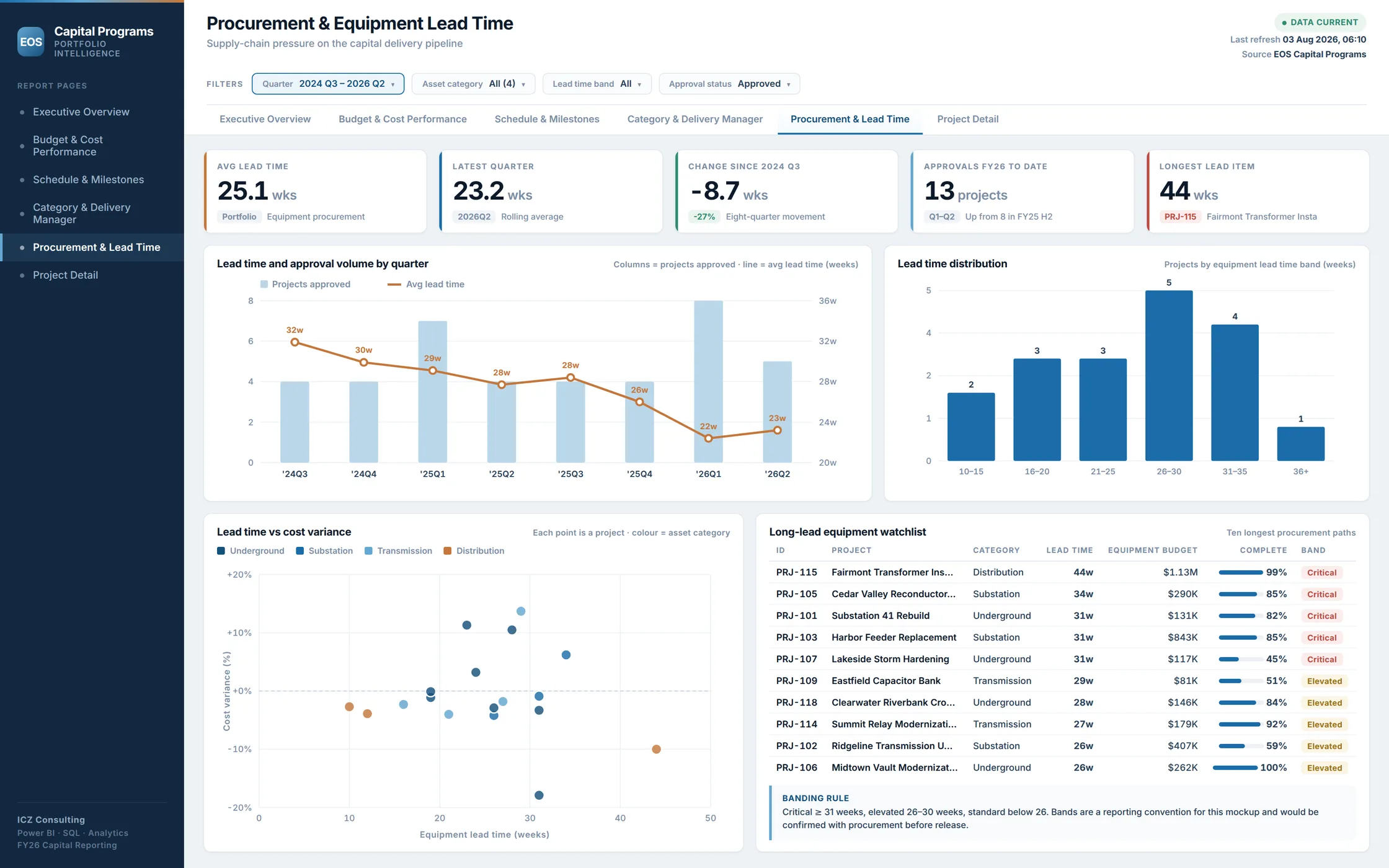Open the Schedule & Milestones tab

[x=547, y=119]
